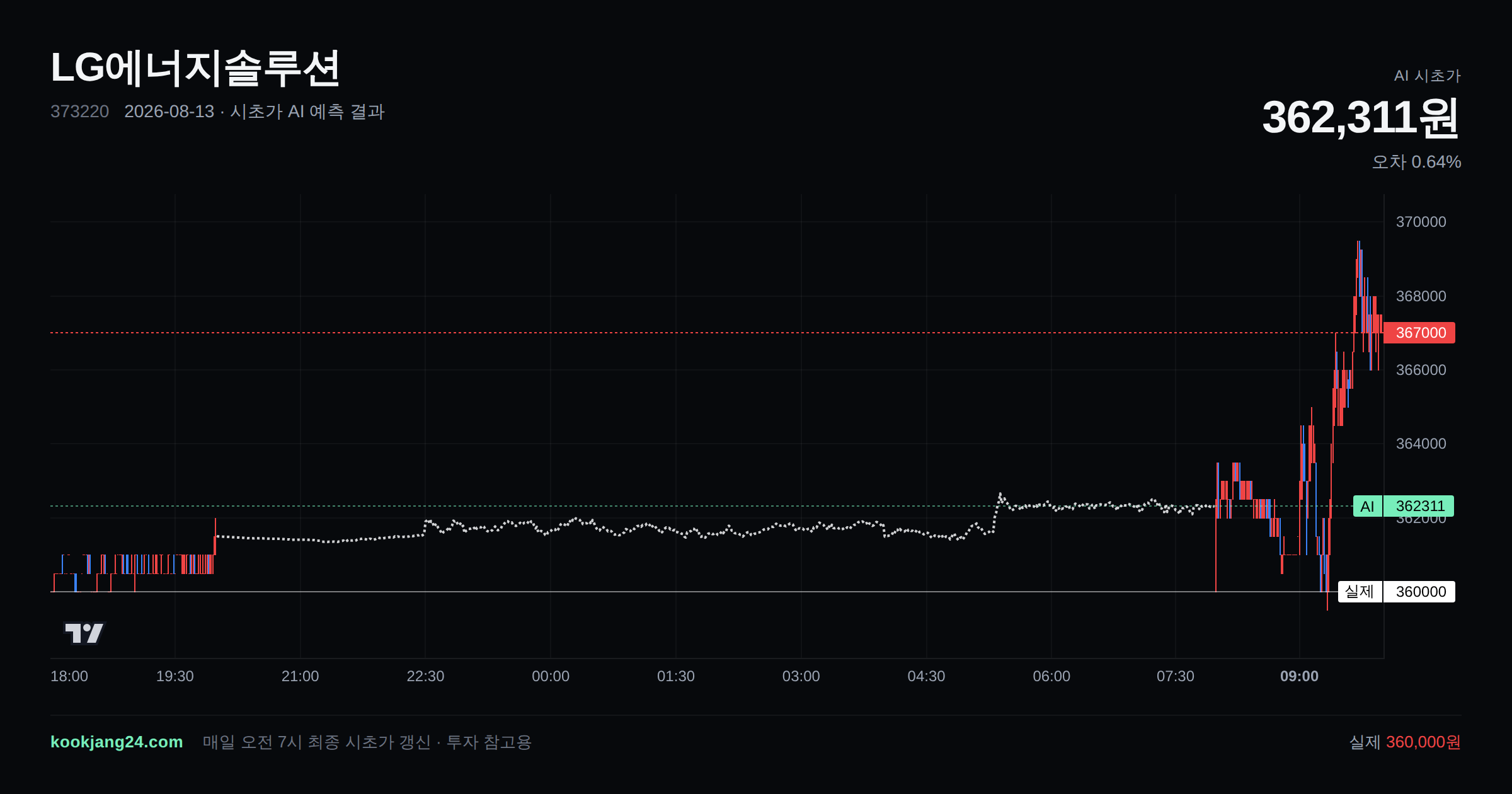Click the AI 시초가 heading text
Image resolution: width=1512 pixels, height=794 pixels.
tap(1428, 76)
